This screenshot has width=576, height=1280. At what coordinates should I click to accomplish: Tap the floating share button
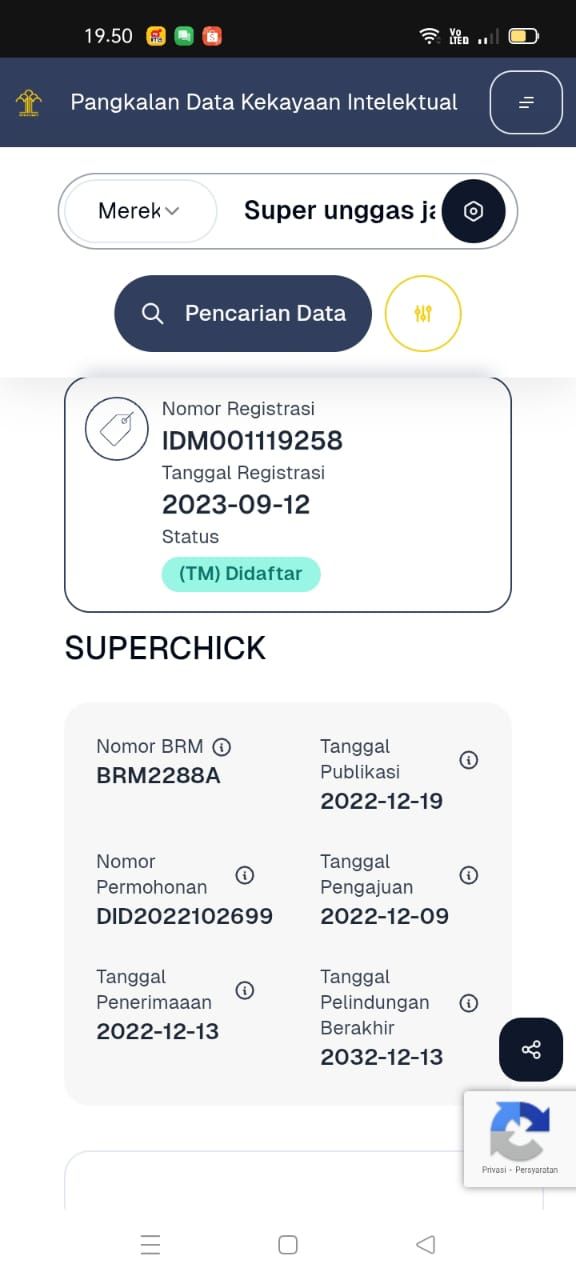pos(531,1049)
